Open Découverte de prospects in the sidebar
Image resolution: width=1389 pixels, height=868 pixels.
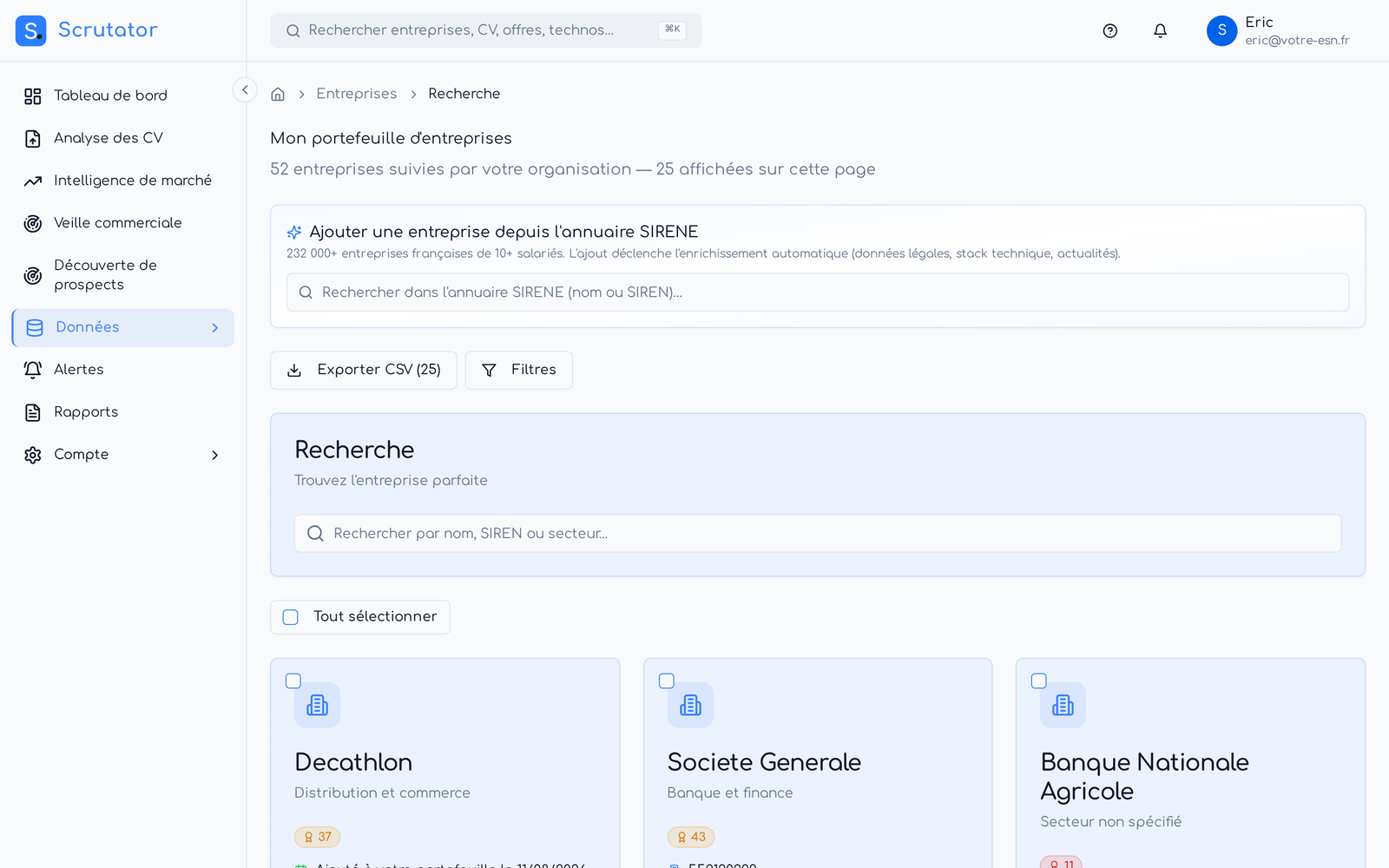(x=123, y=275)
